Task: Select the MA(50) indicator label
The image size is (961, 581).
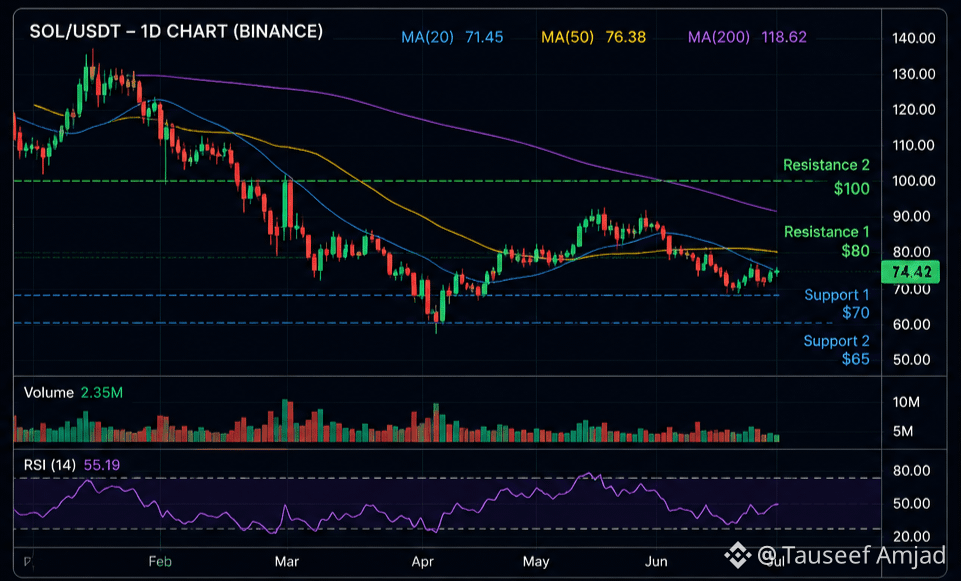Action: click(568, 37)
